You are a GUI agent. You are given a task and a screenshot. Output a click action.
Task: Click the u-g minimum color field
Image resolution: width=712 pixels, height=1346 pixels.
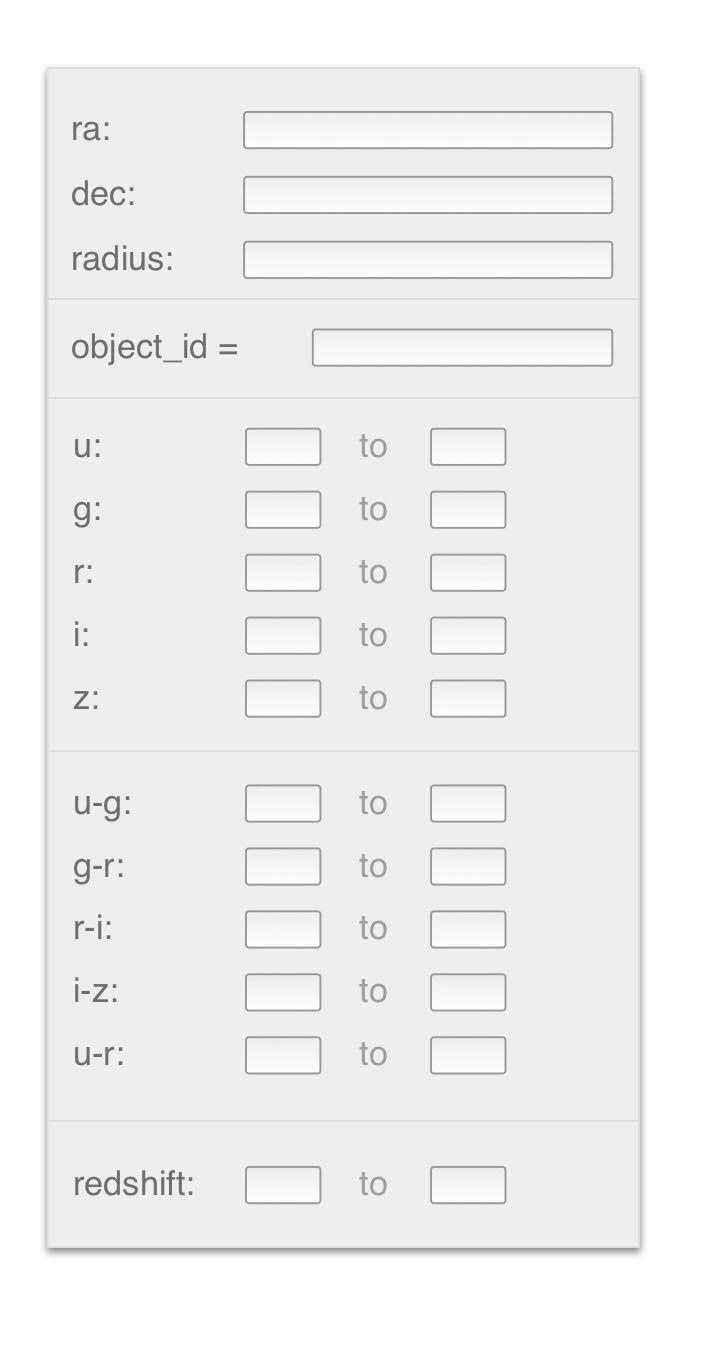(x=283, y=804)
